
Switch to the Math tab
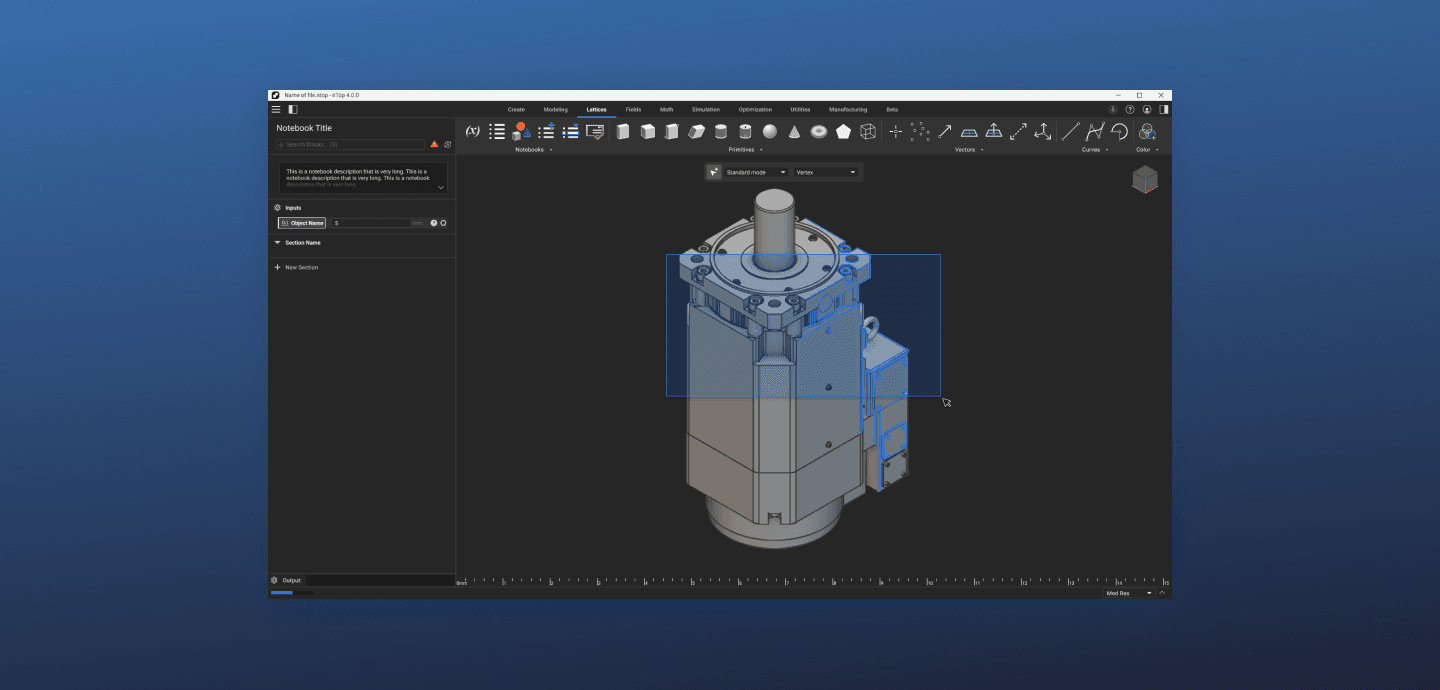point(666,109)
